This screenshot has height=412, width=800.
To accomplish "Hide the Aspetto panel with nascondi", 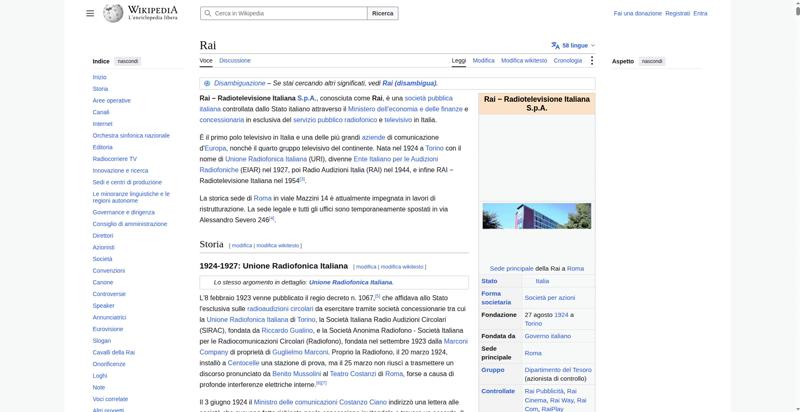I will coord(652,61).
